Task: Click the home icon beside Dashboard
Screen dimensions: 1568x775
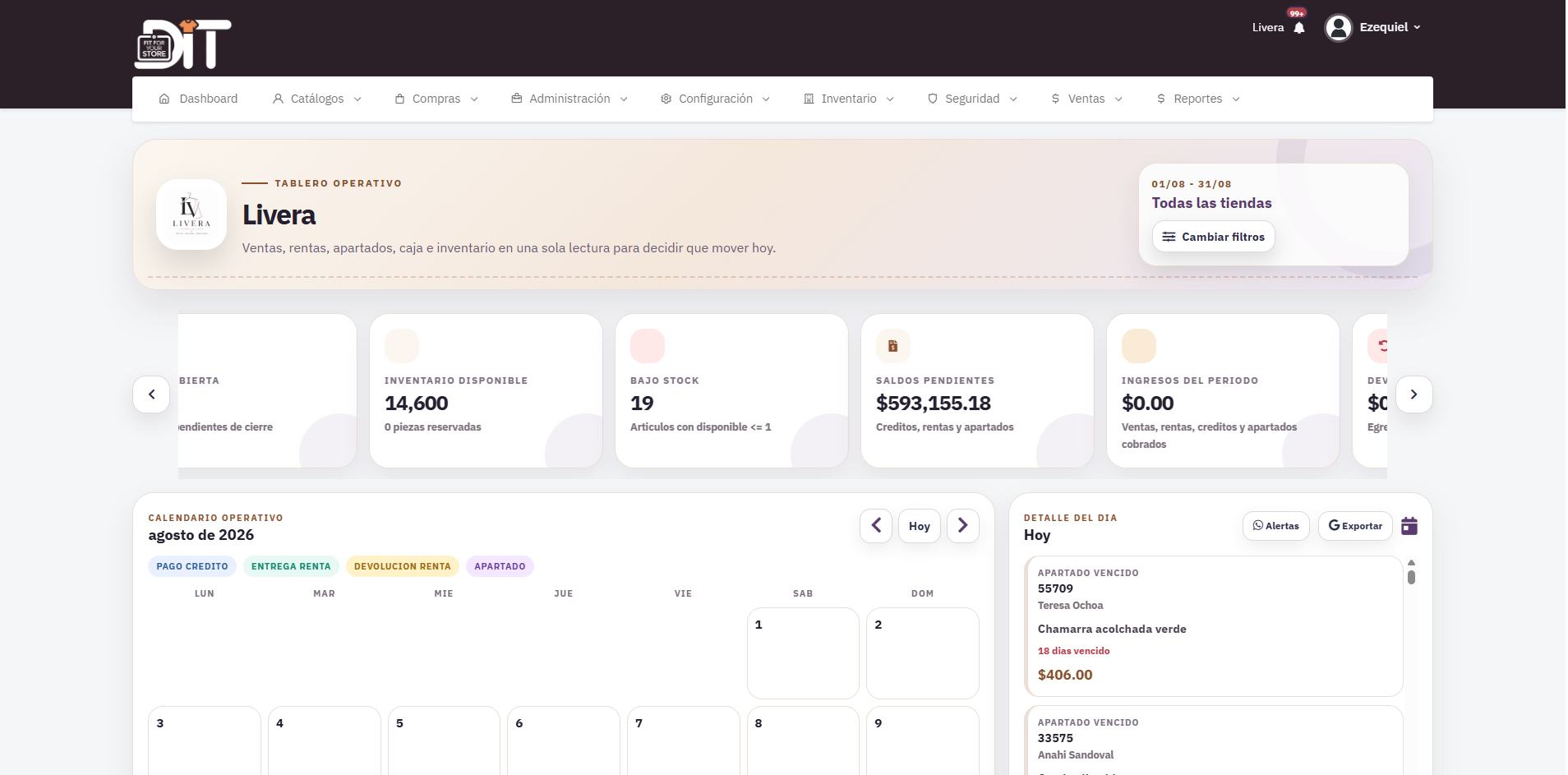Action: coord(164,99)
